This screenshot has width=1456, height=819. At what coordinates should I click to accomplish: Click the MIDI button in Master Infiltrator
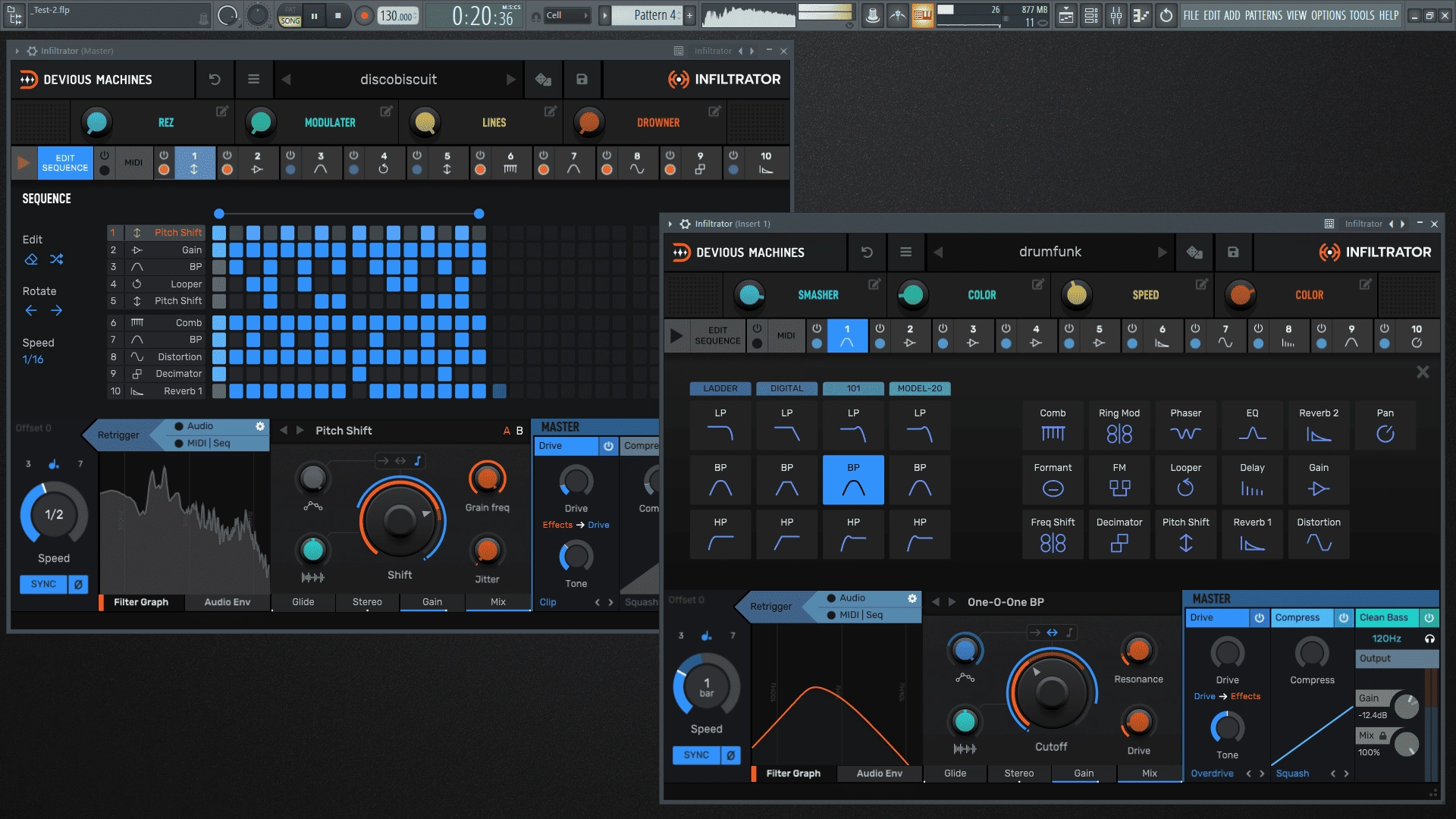pyautogui.click(x=133, y=162)
